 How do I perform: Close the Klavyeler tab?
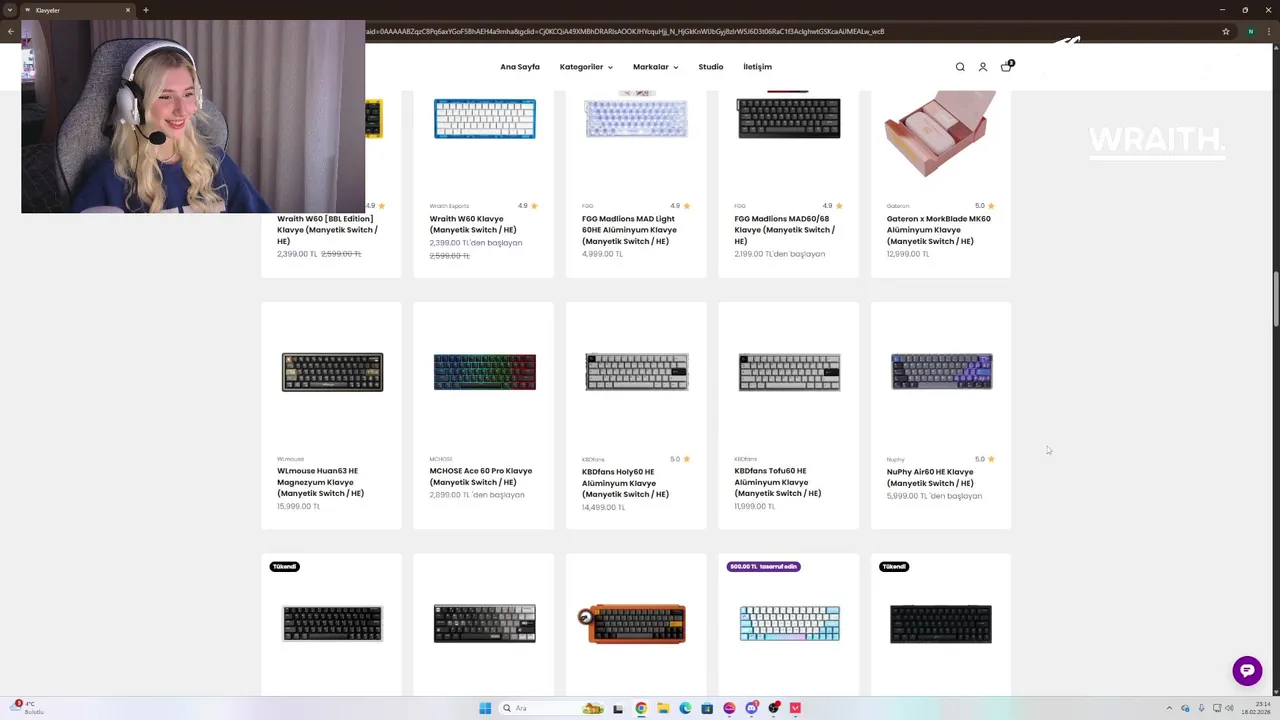tap(128, 10)
